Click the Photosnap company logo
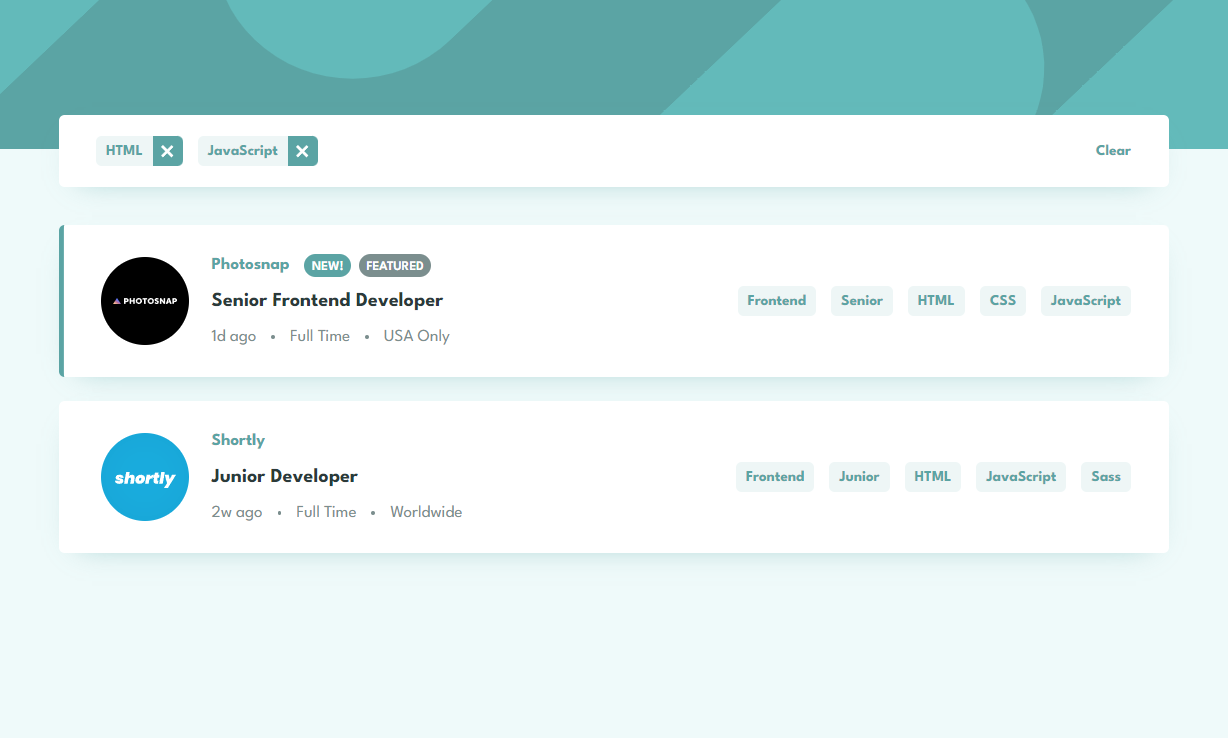 pos(145,301)
